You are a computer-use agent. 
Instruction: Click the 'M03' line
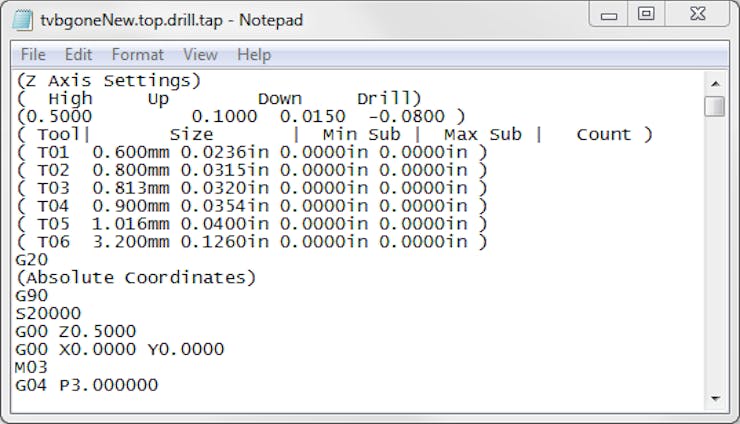pyautogui.click(x=31, y=367)
